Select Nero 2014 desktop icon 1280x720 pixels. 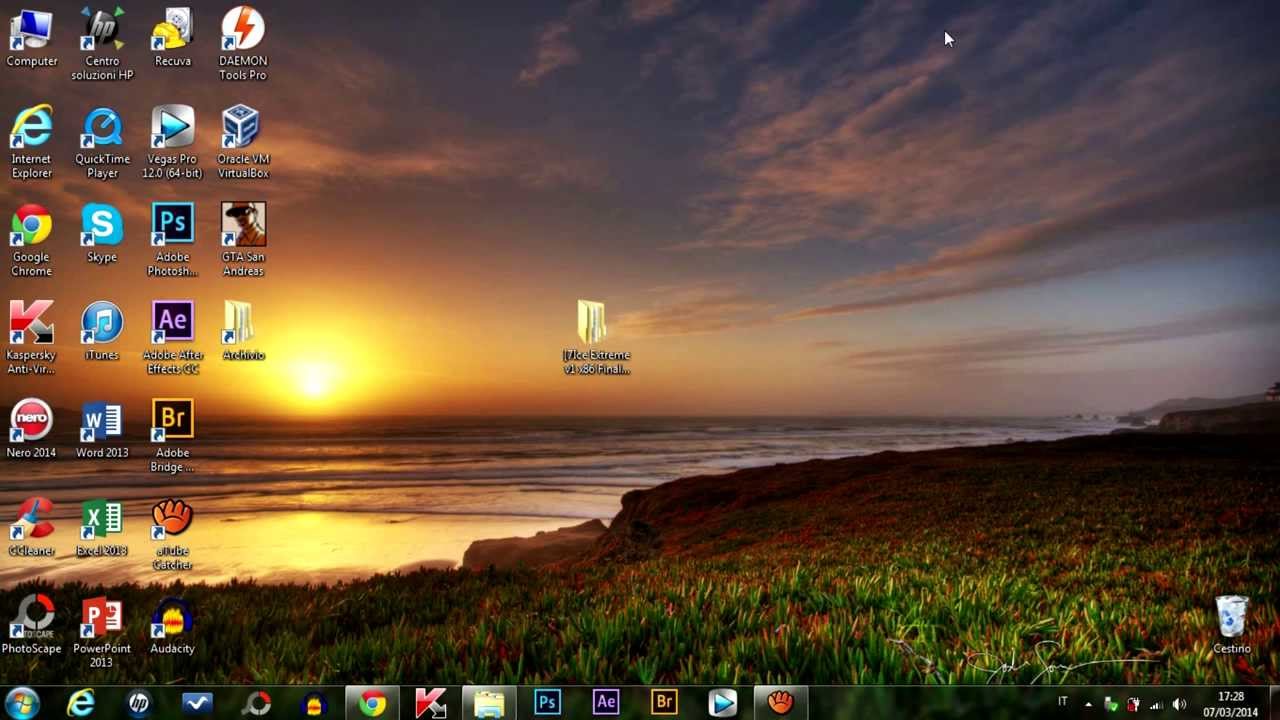pyautogui.click(x=31, y=430)
